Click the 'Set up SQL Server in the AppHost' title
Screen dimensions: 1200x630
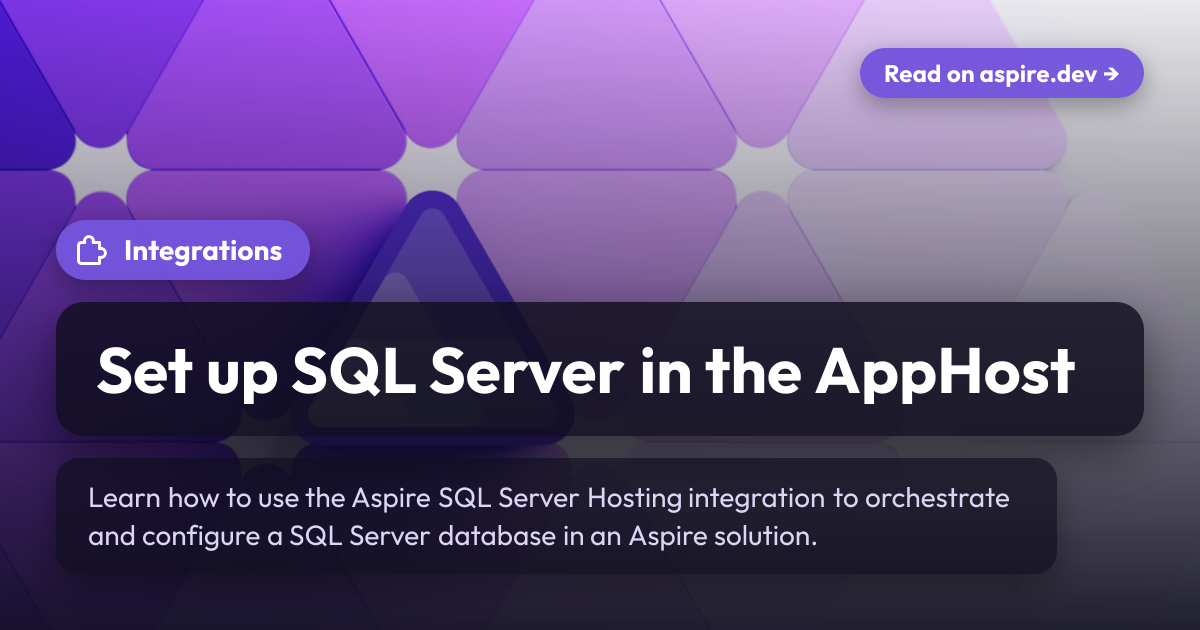click(x=585, y=371)
